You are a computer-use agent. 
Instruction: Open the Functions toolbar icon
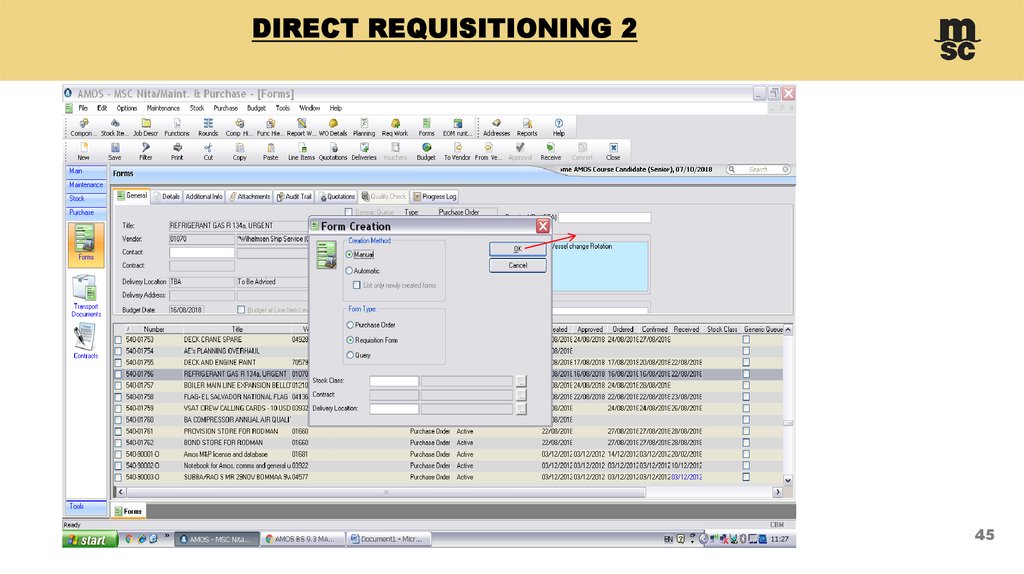(177, 127)
